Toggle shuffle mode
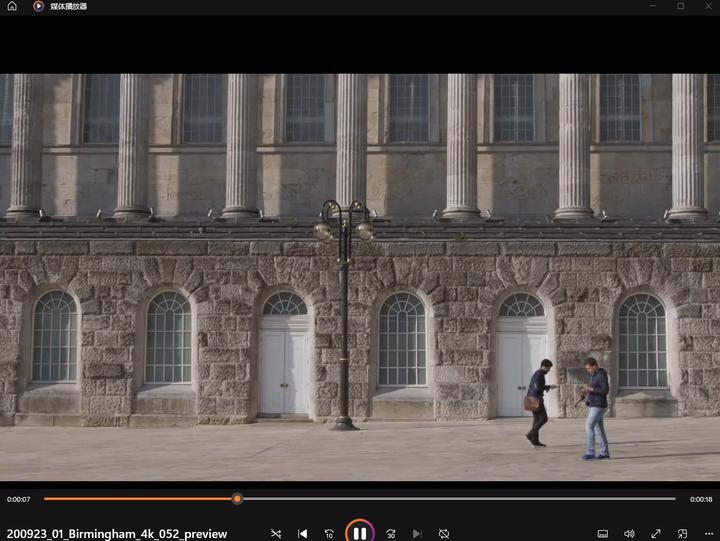This screenshot has height=541, width=720. (276, 534)
